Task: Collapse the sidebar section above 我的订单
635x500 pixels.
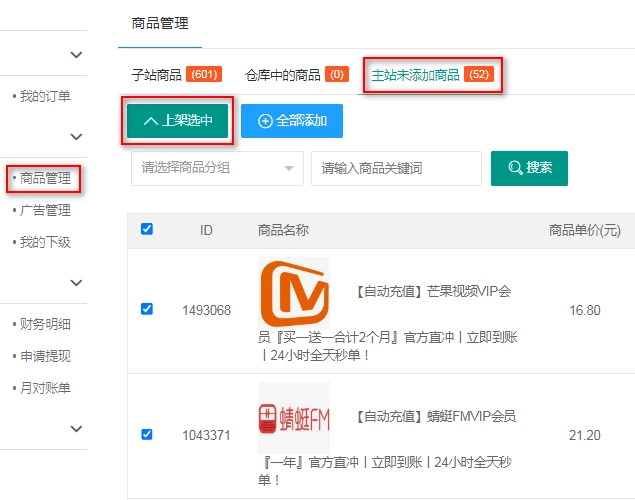Action: pos(76,55)
